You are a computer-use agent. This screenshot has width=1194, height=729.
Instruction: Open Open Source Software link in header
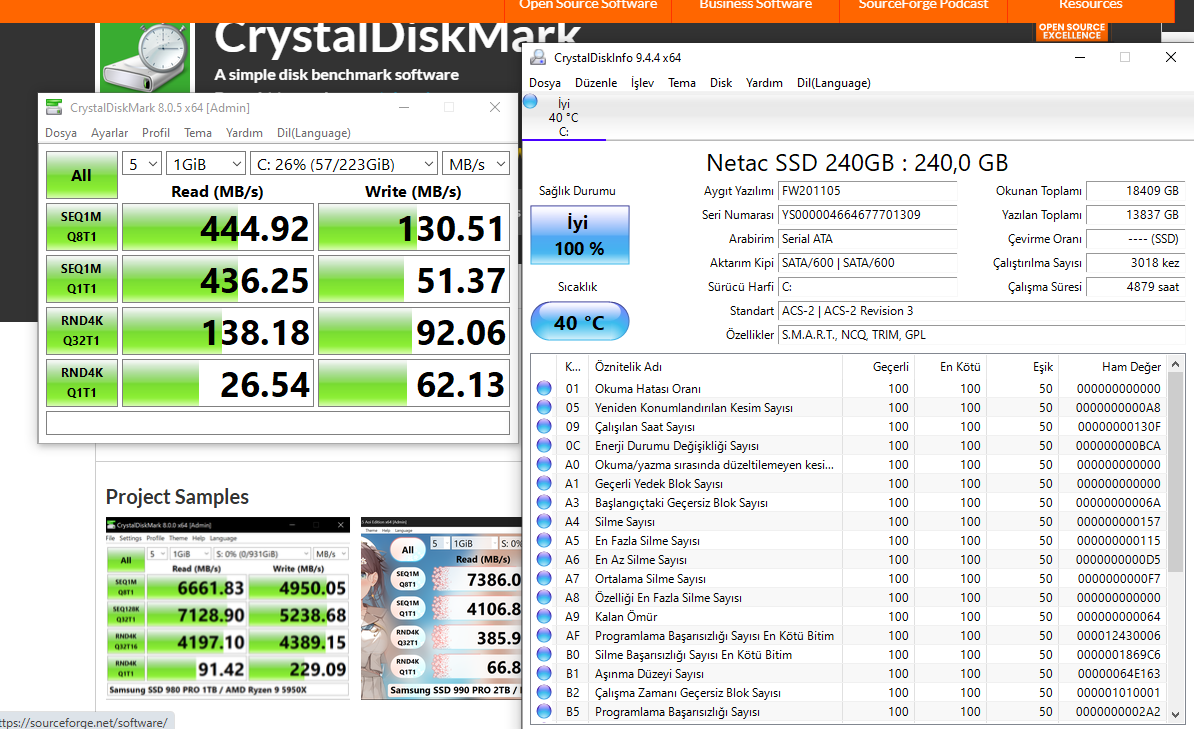pyautogui.click(x=588, y=6)
